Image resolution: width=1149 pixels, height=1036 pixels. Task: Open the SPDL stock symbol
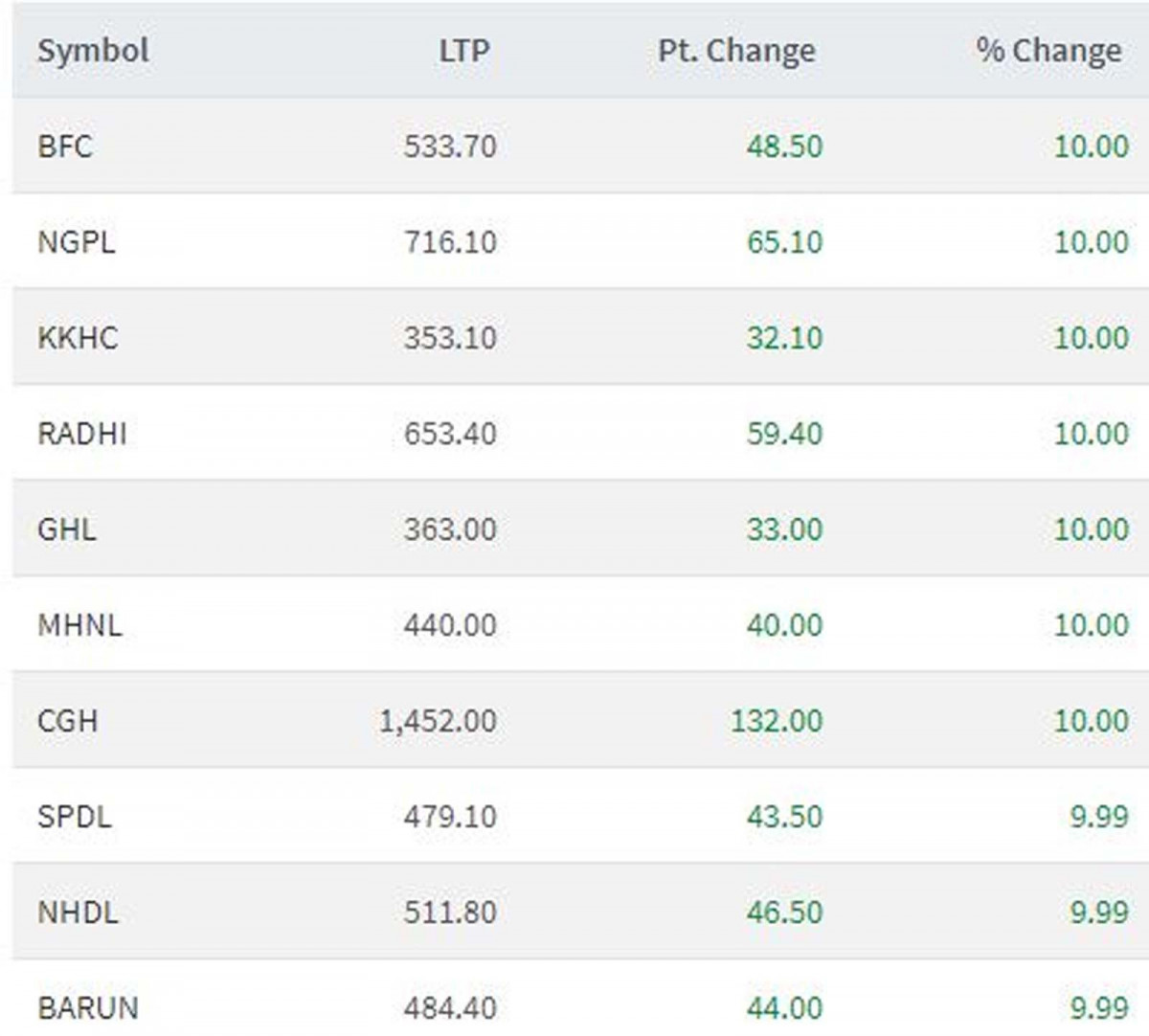(x=75, y=817)
